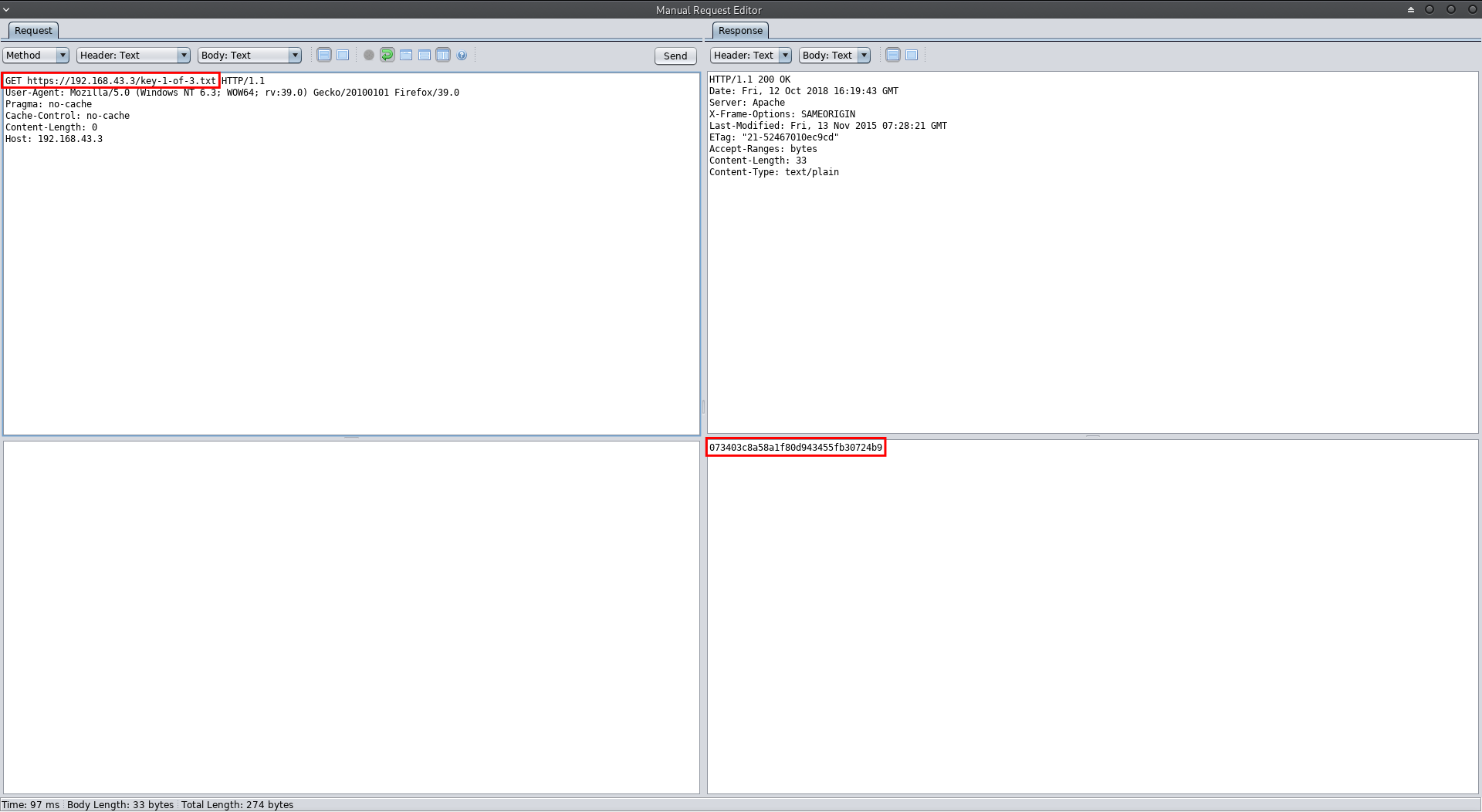Viewport: 1482px width, 812px height.
Task: Open the Response 'Body: Text' dropdown
Action: (834, 55)
